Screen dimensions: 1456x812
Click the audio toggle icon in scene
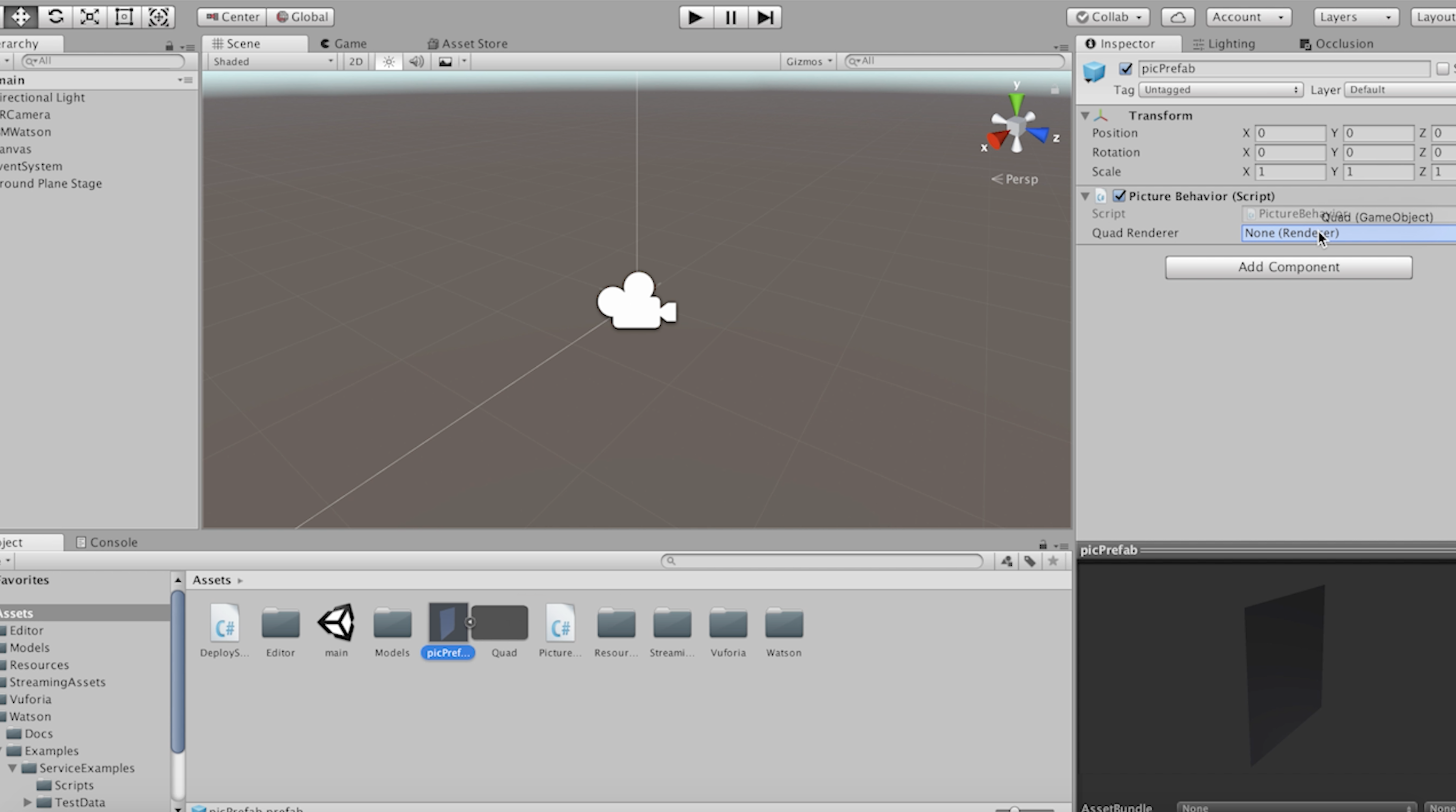point(415,61)
